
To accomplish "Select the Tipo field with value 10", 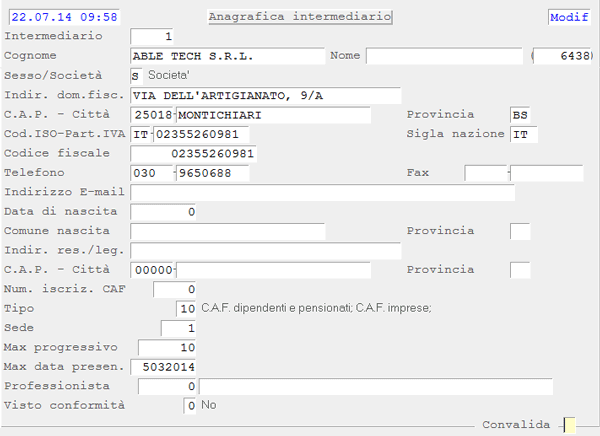I will click(184, 308).
